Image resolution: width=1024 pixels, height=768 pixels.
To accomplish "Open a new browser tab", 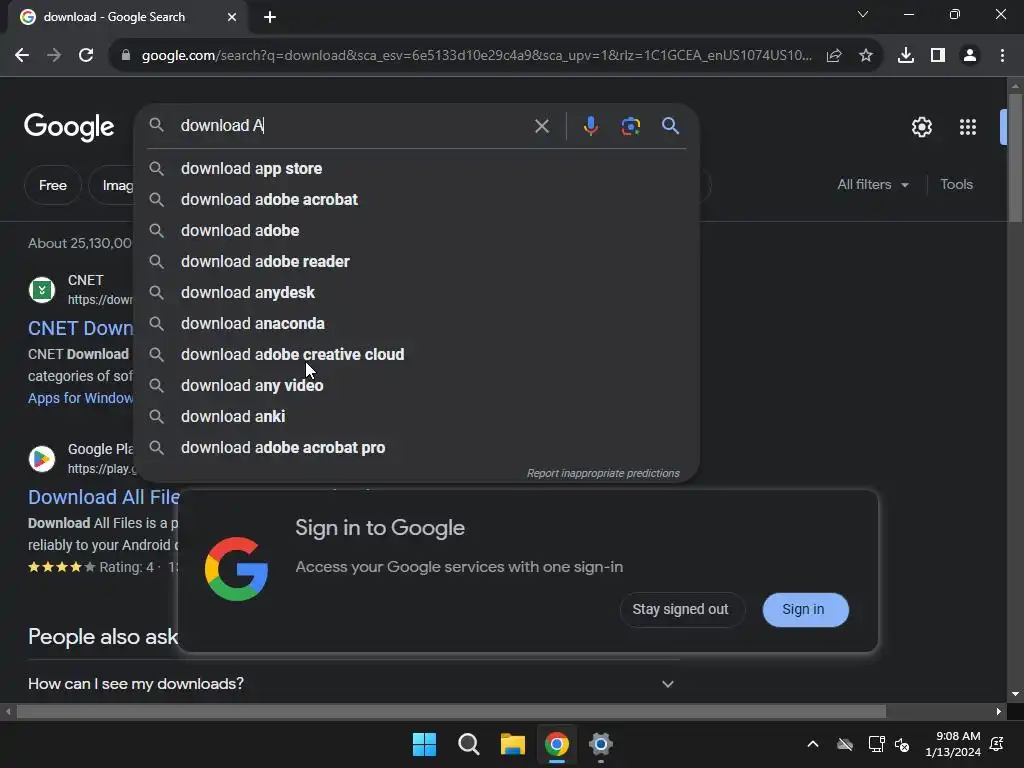I will pyautogui.click(x=270, y=17).
